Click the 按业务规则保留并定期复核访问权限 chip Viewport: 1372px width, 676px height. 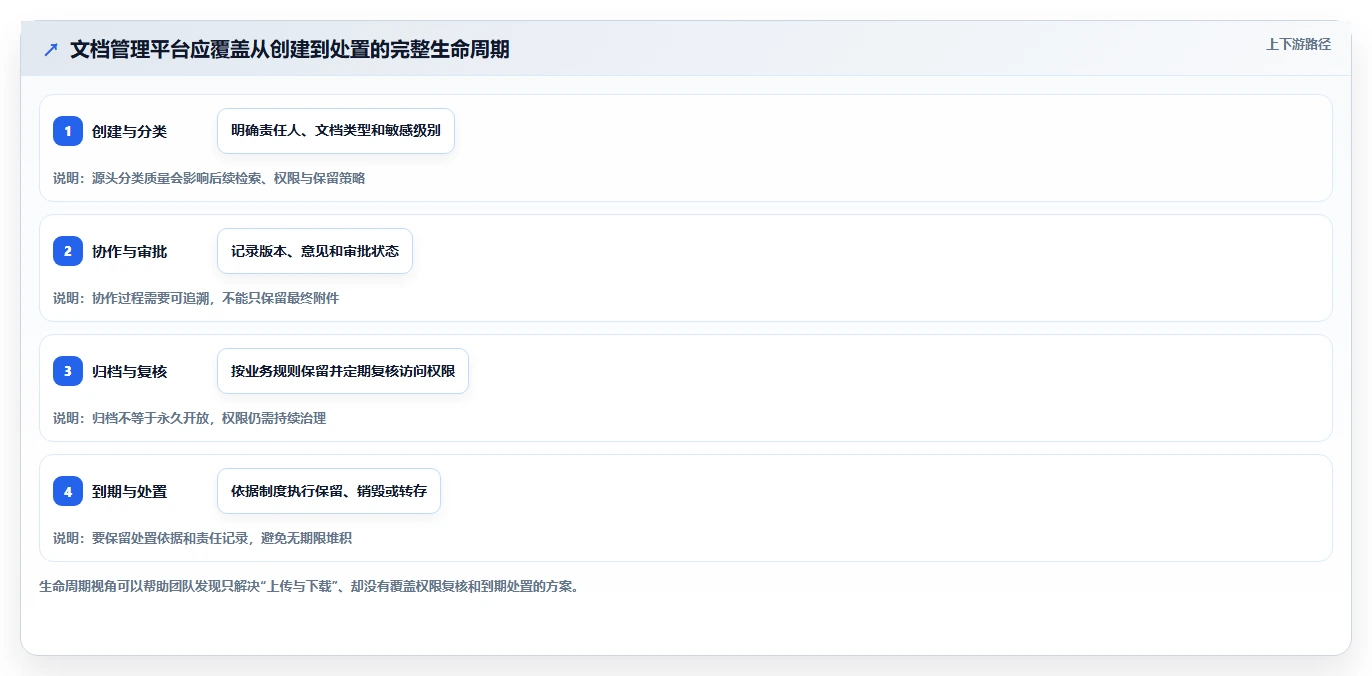[x=343, y=371]
